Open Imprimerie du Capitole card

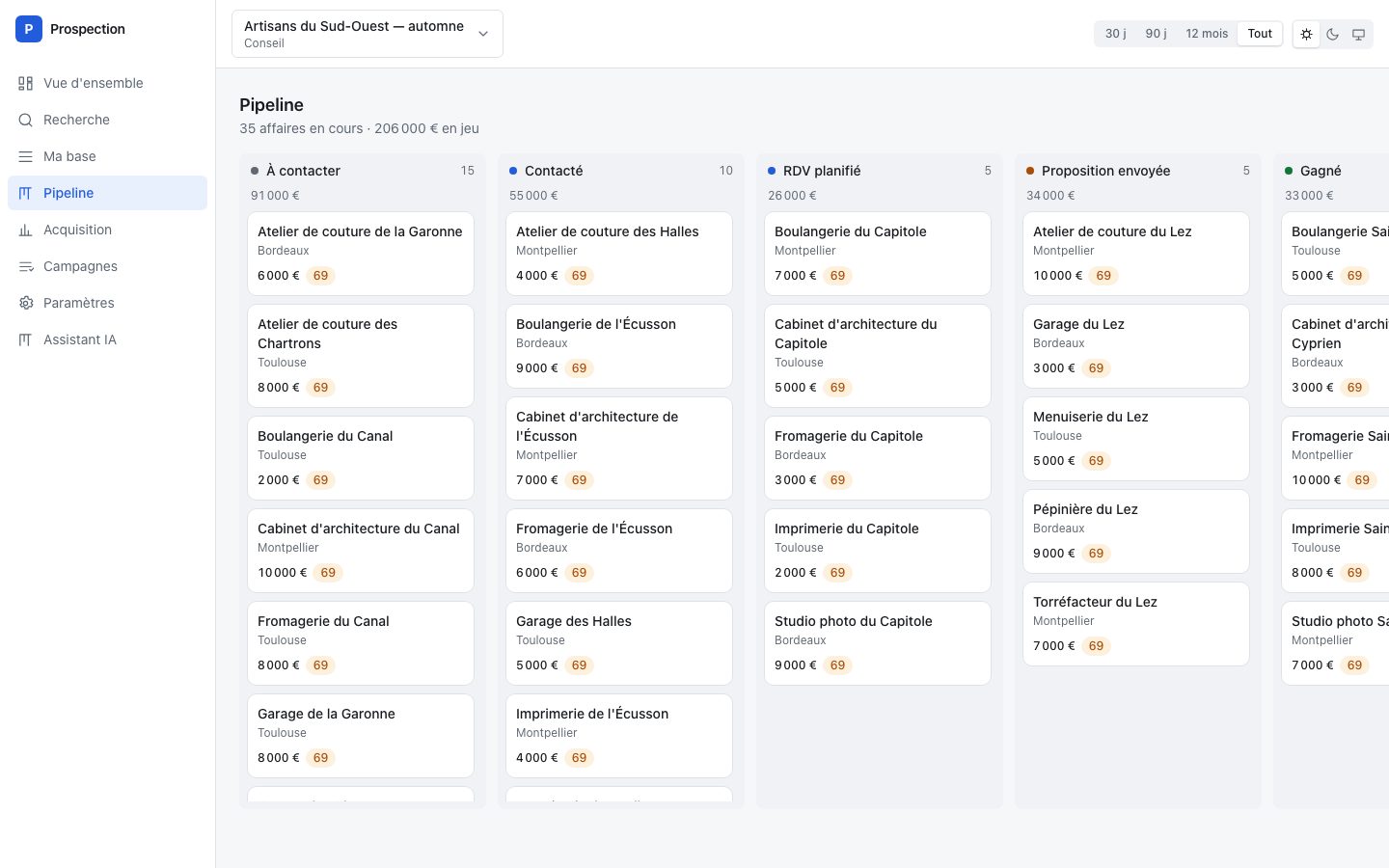pos(878,551)
